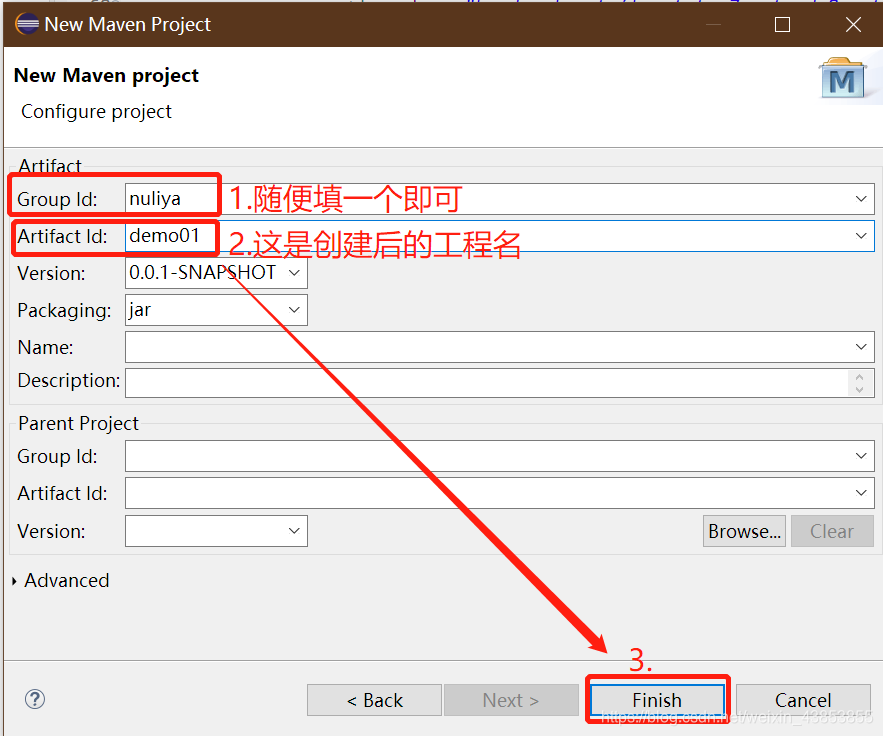Click the Packaging: label
The width and height of the screenshot is (883, 736).
click(64, 310)
